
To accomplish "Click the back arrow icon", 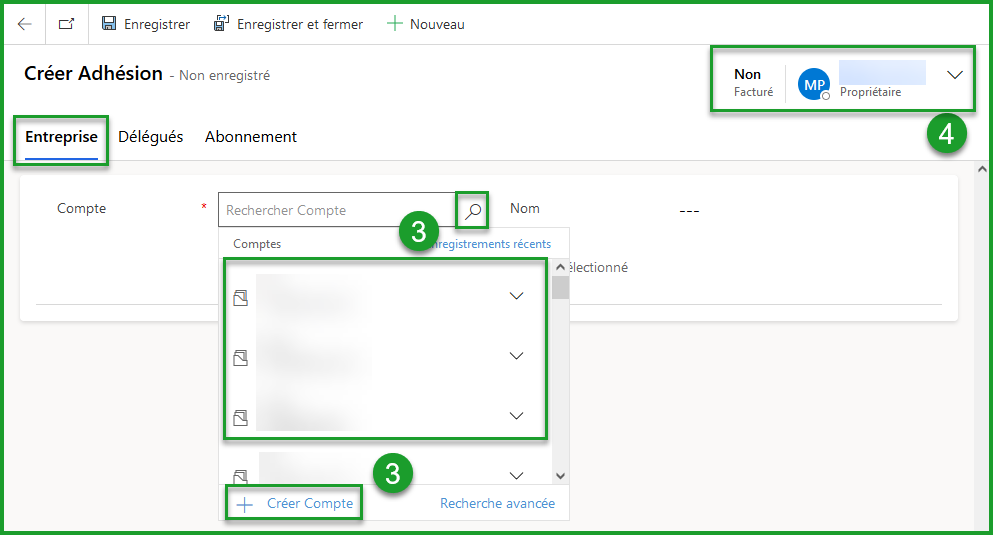I will click(25, 24).
